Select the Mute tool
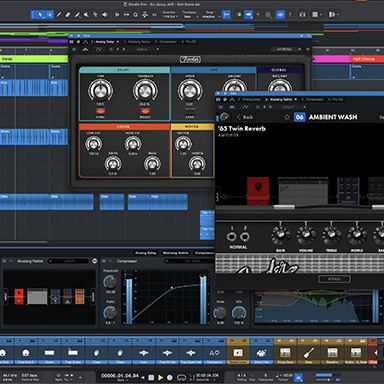This screenshot has height=384, width=384. (86, 15)
